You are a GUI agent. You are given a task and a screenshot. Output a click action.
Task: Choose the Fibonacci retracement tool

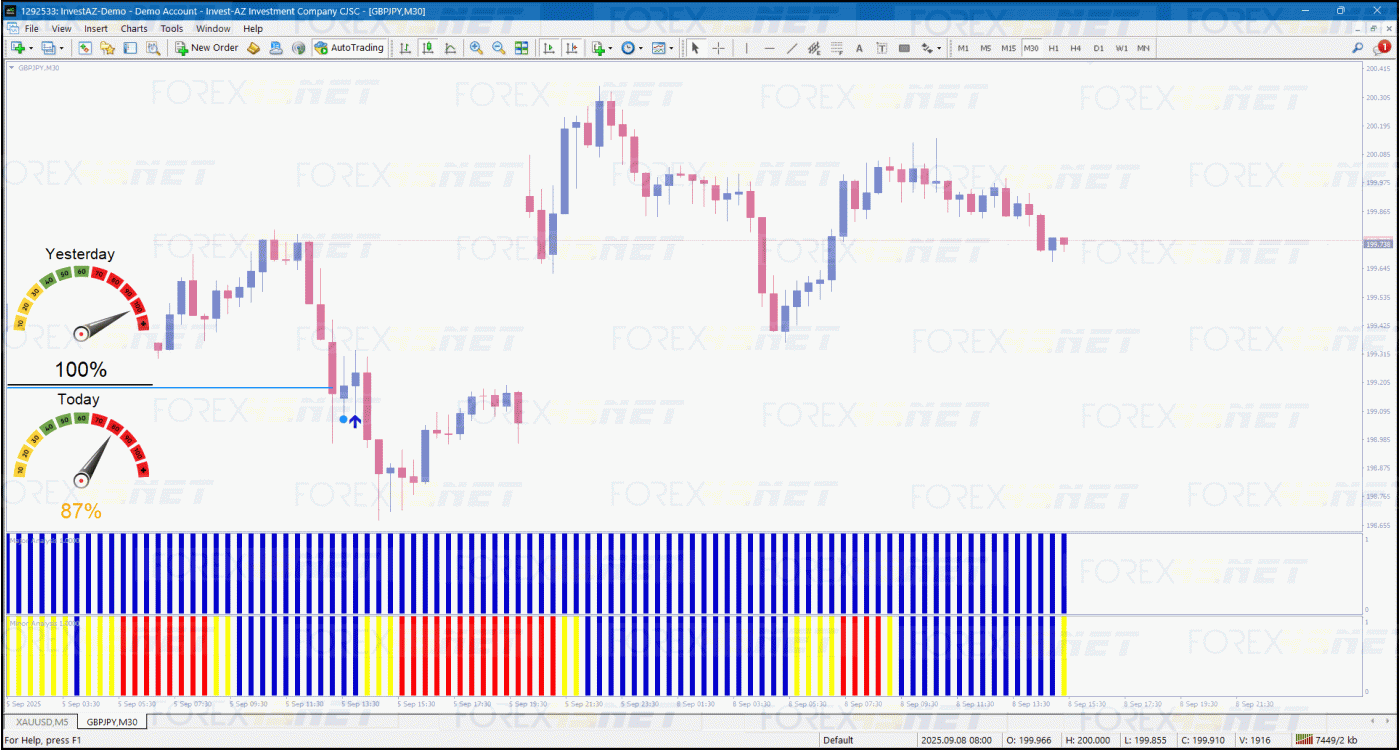tap(837, 48)
